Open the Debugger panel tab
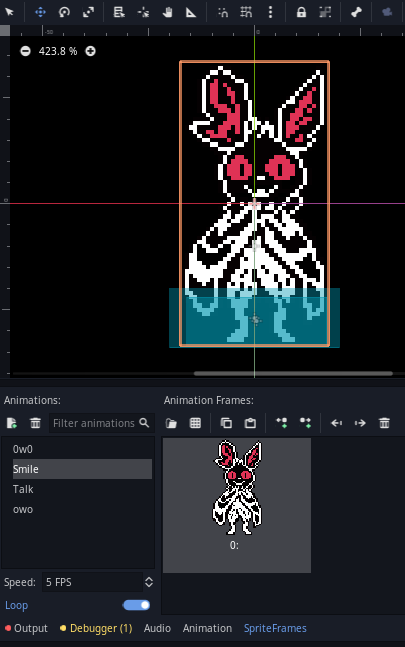The image size is (405, 647). (x=96, y=628)
